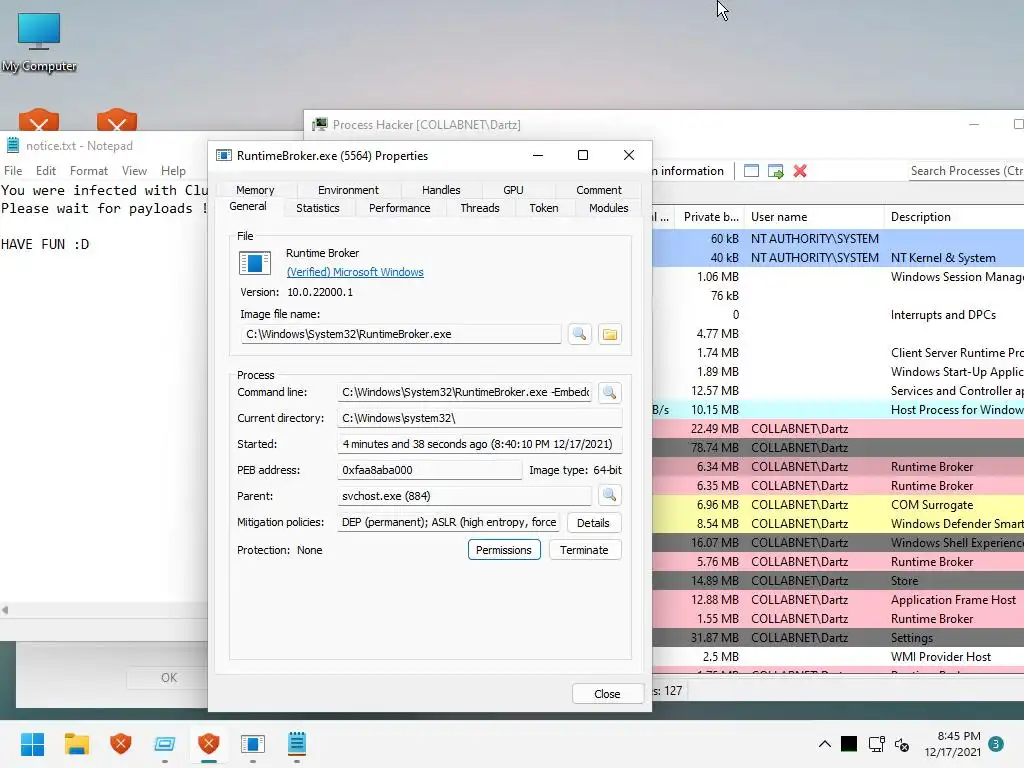Switch to the Handles tab
This screenshot has width=1024, height=768.
441,190
